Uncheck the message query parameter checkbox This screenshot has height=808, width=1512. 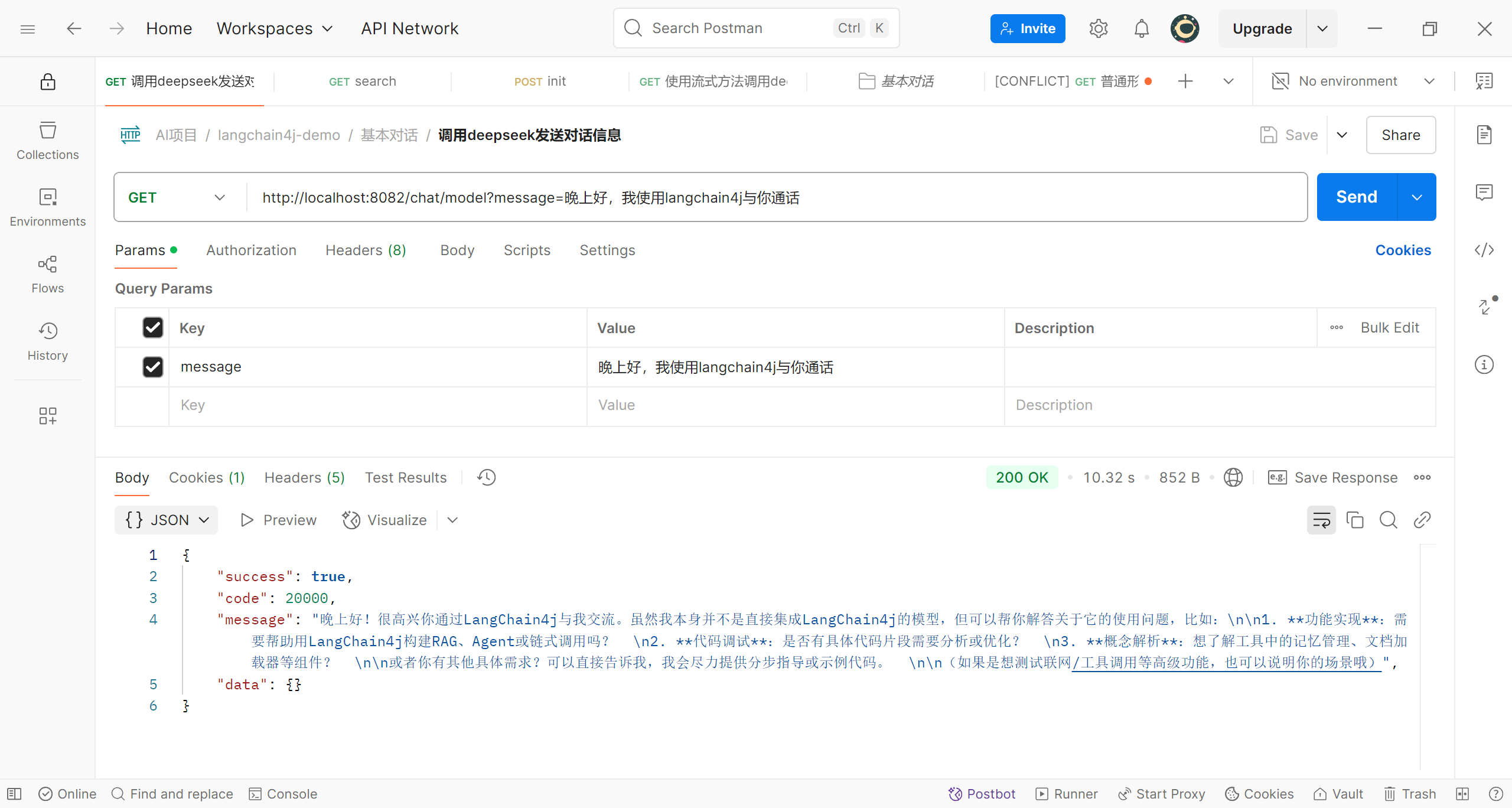tap(153, 367)
